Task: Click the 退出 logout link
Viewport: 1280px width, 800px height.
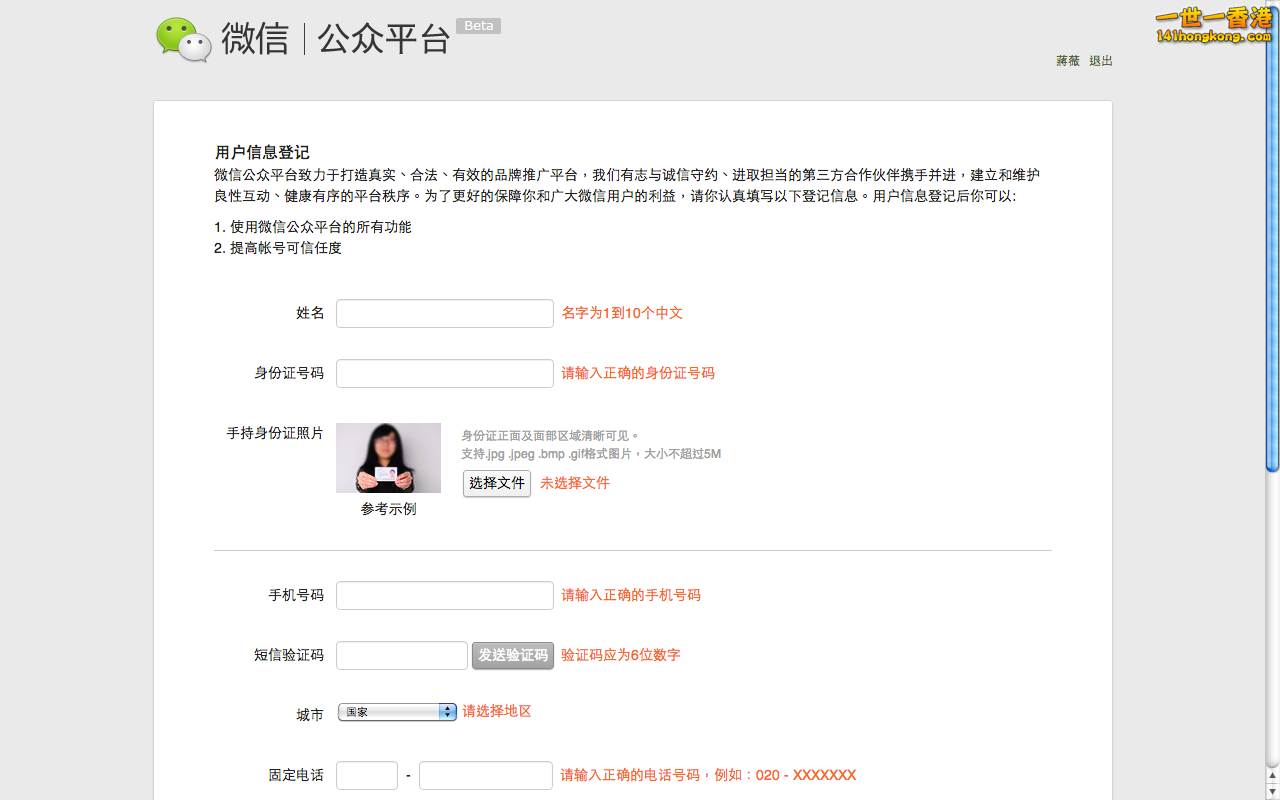Action: tap(1100, 61)
